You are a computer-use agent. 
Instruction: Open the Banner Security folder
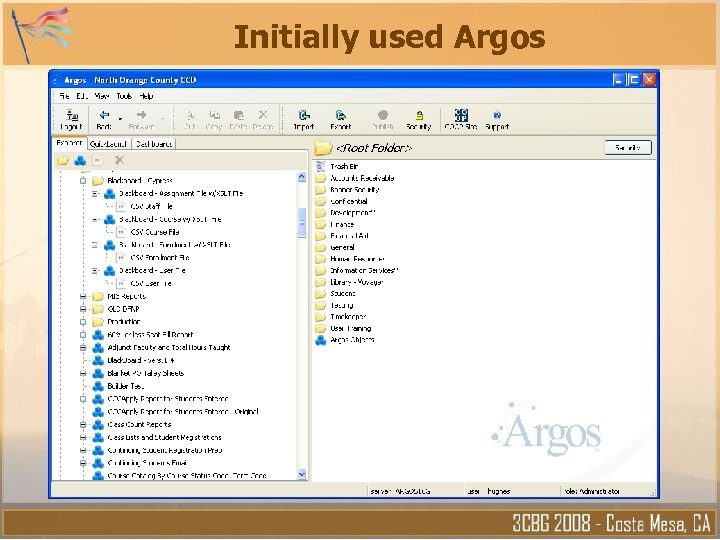click(354, 190)
